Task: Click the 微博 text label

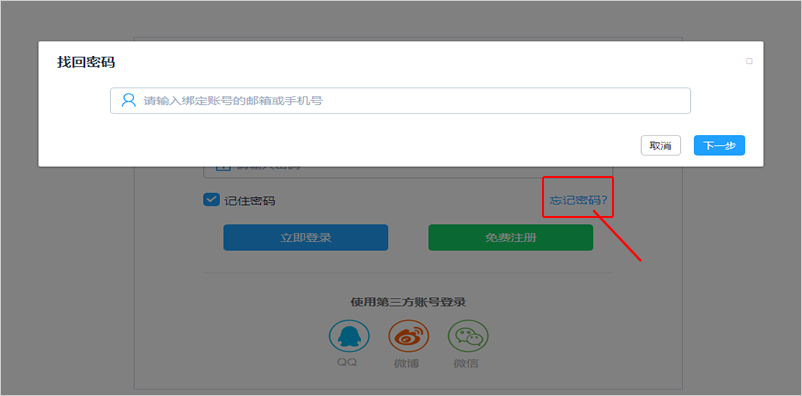Action: click(x=407, y=363)
